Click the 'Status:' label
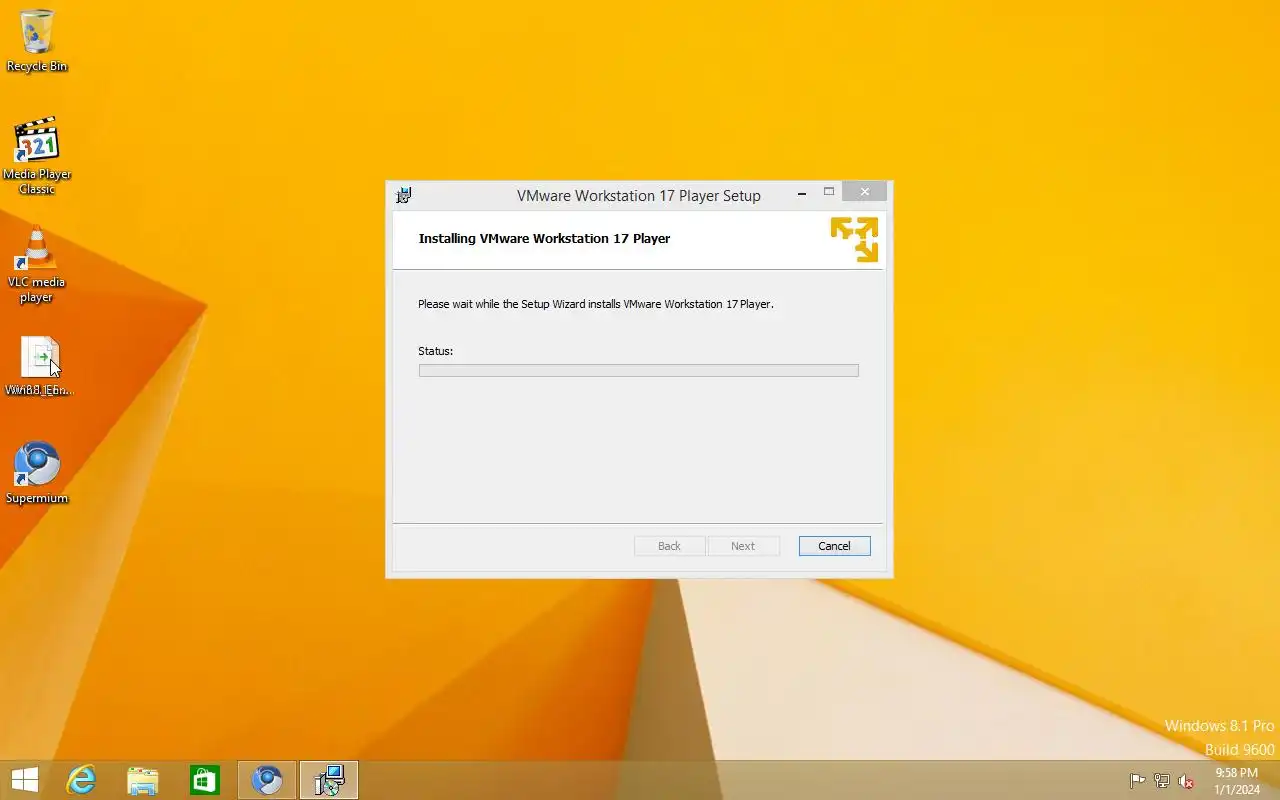The width and height of the screenshot is (1280, 800). 435,351
